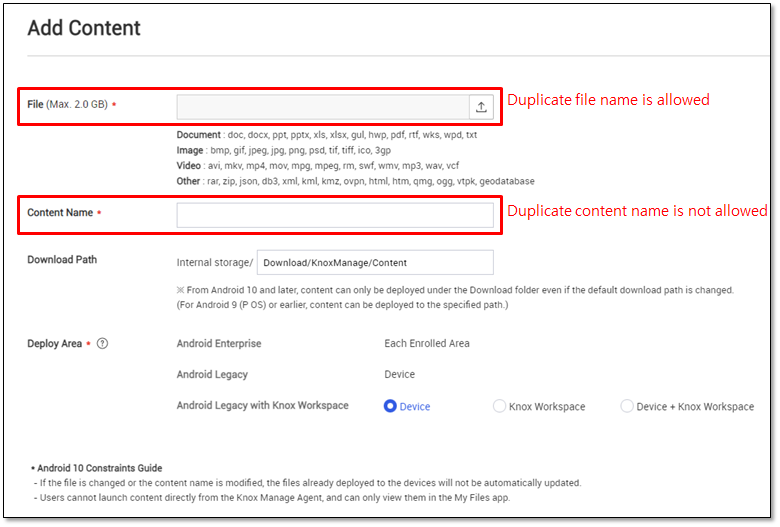
Task: Click the Download Path label
Action: point(62,260)
